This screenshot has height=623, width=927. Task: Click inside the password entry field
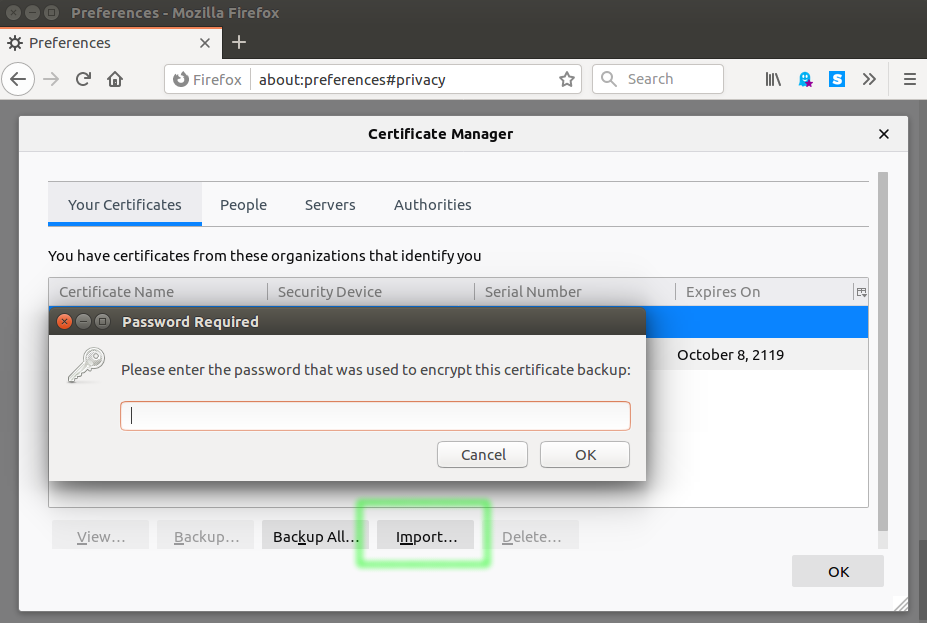pyautogui.click(x=375, y=415)
